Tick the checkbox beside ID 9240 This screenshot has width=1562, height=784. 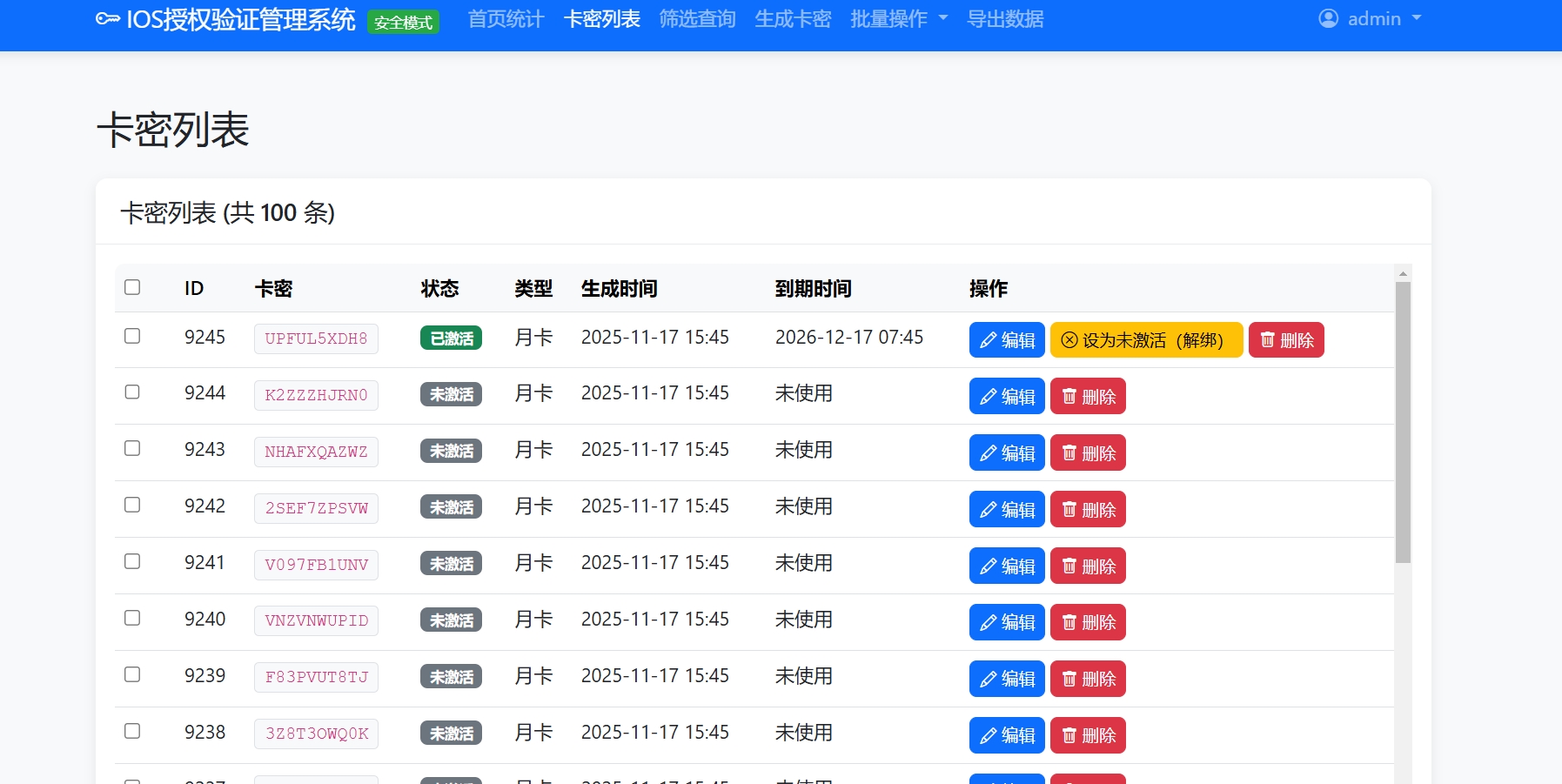pos(132,618)
